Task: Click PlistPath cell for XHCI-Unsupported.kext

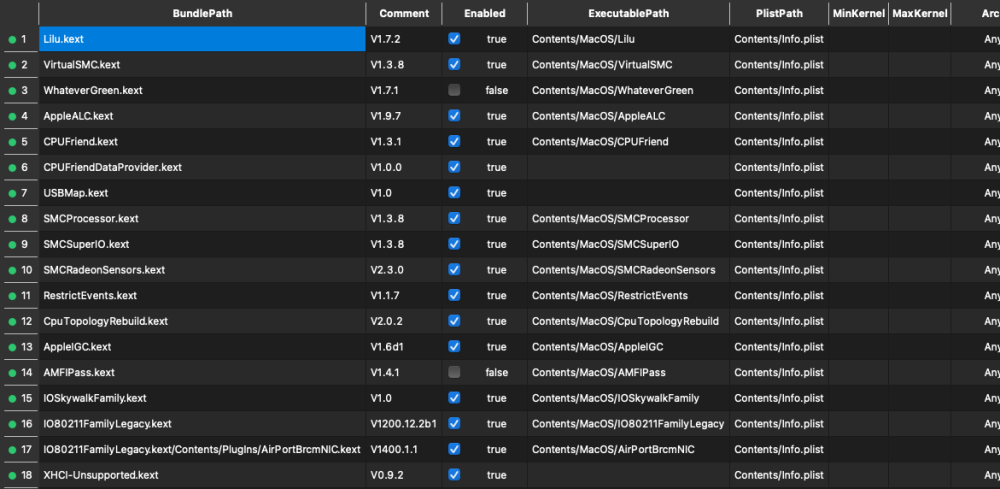Action: point(779,475)
